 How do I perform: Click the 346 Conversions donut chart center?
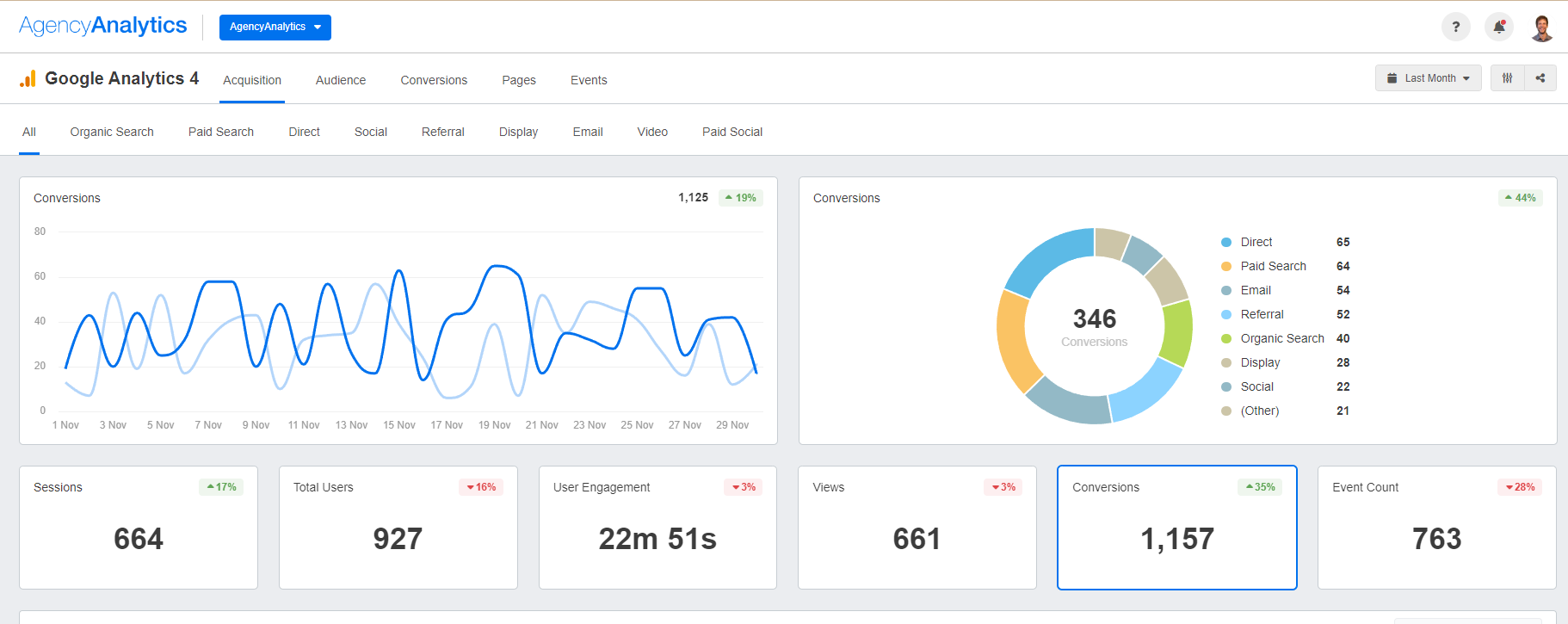point(1094,326)
